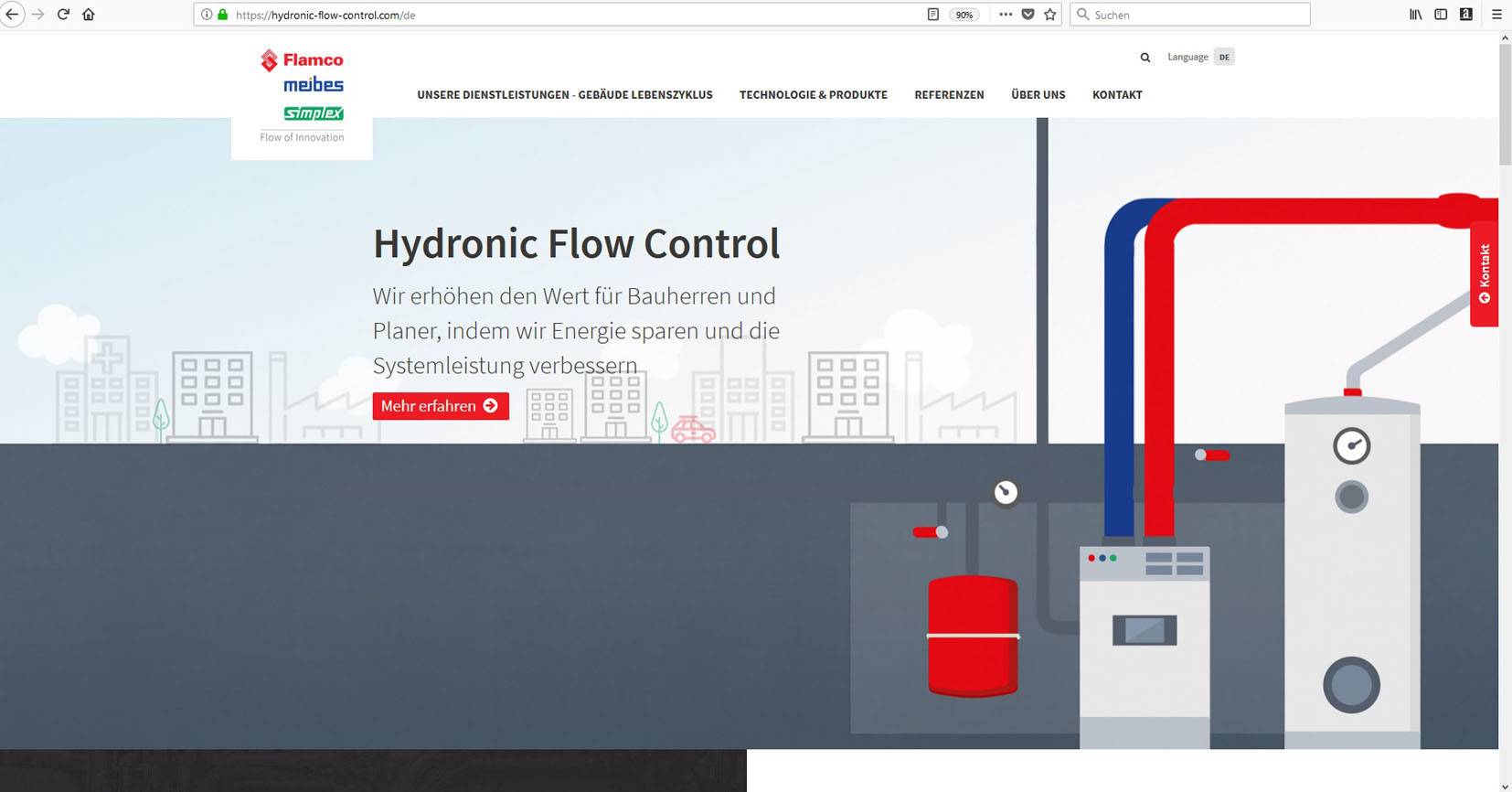Open the Firefox account icon
The image size is (1512, 792).
point(1466,15)
